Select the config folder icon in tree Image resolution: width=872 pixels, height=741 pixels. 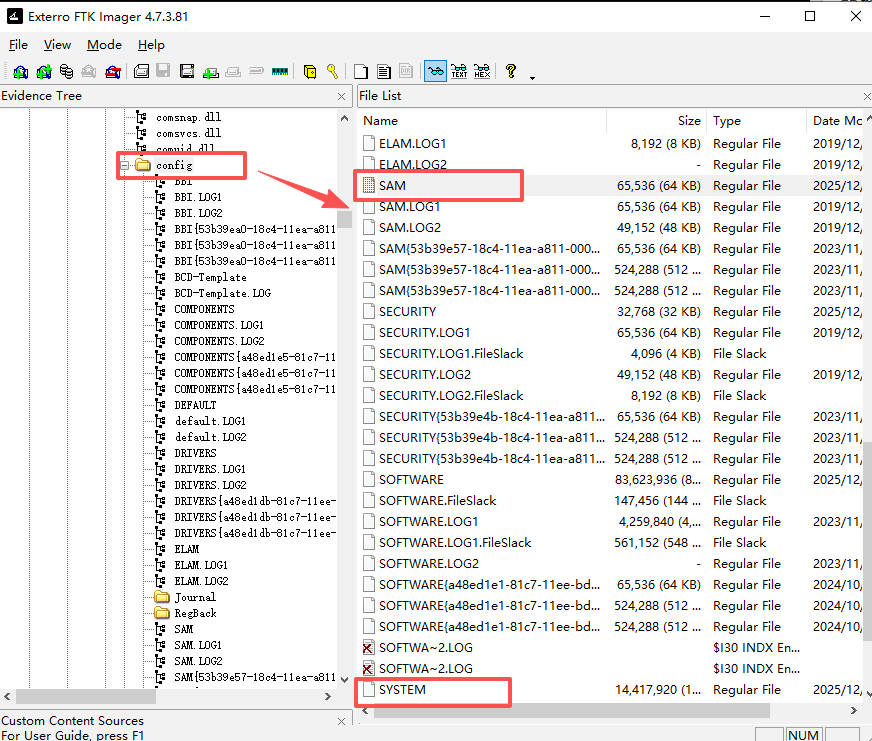143,165
